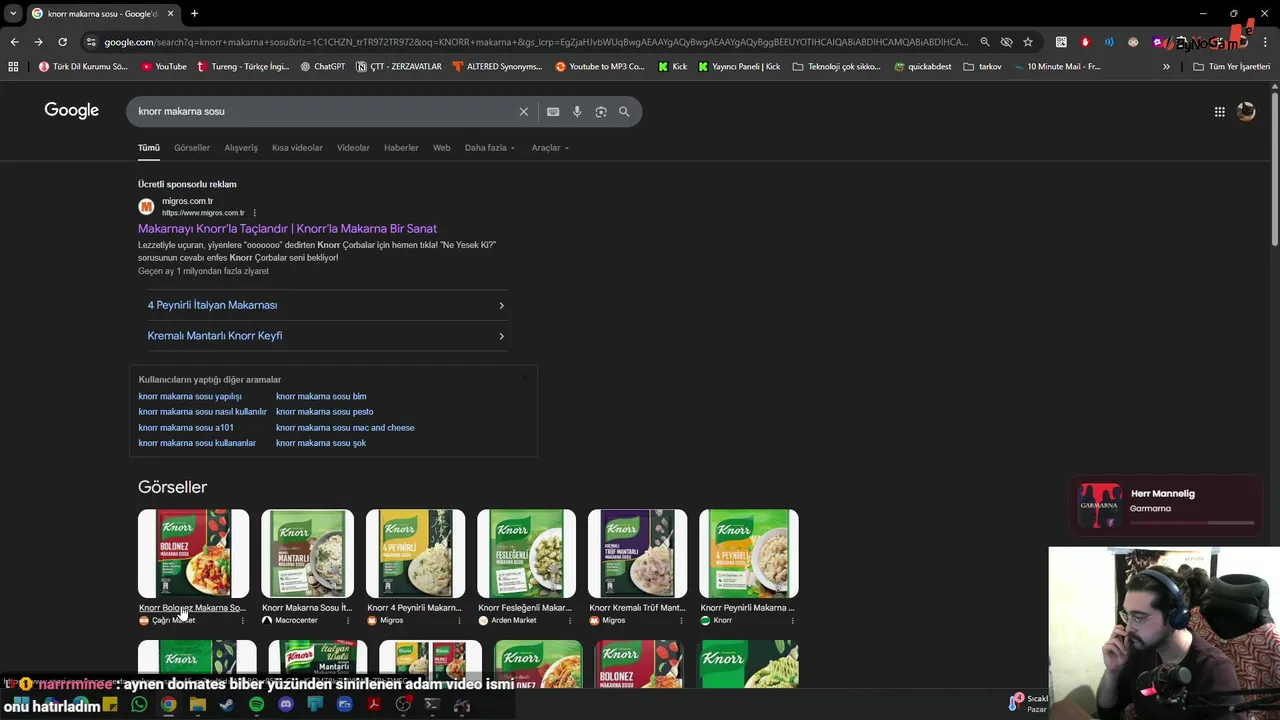Open the Kick bookmark
This screenshot has width=1280, height=720.
coord(673,67)
